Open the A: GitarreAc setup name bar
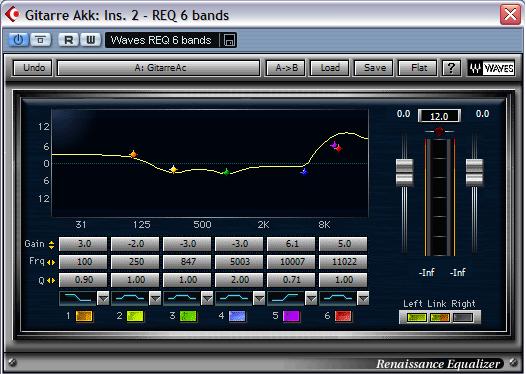The image size is (526, 374). click(159, 68)
